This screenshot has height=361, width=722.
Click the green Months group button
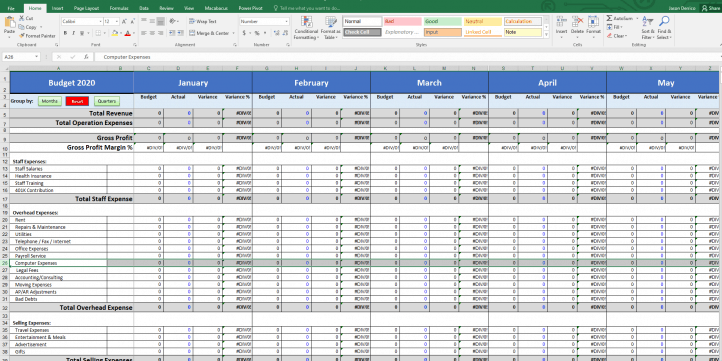coord(49,101)
